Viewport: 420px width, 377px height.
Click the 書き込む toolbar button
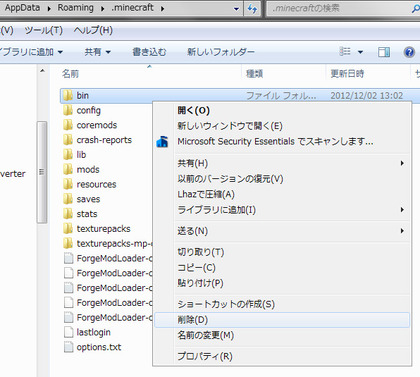point(149,52)
